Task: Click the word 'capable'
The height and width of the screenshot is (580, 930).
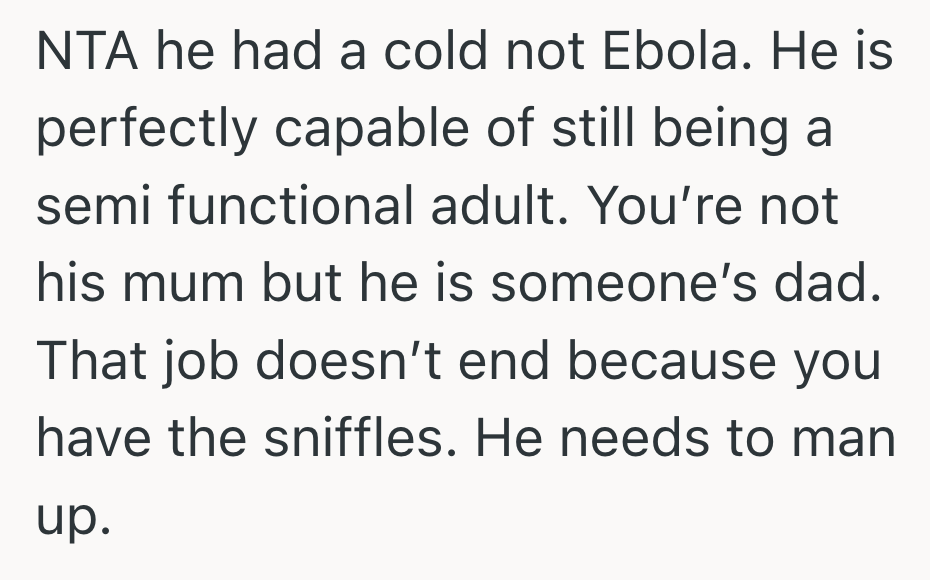Action: [x=347, y=131]
